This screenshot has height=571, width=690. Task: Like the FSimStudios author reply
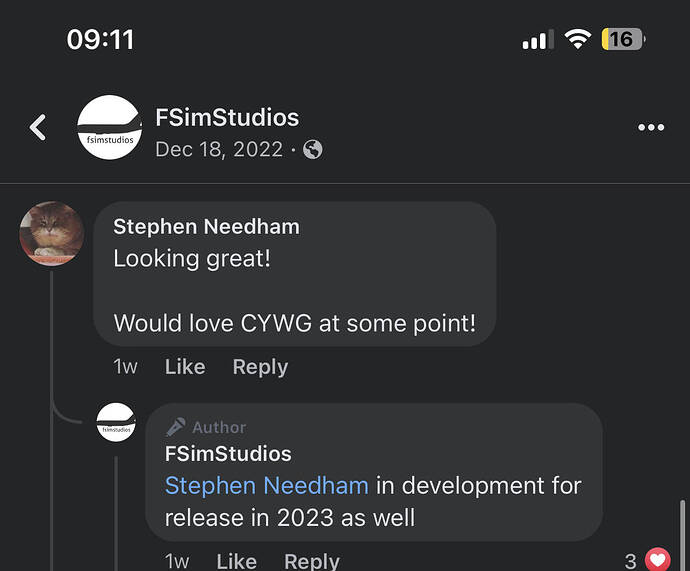coord(237,561)
